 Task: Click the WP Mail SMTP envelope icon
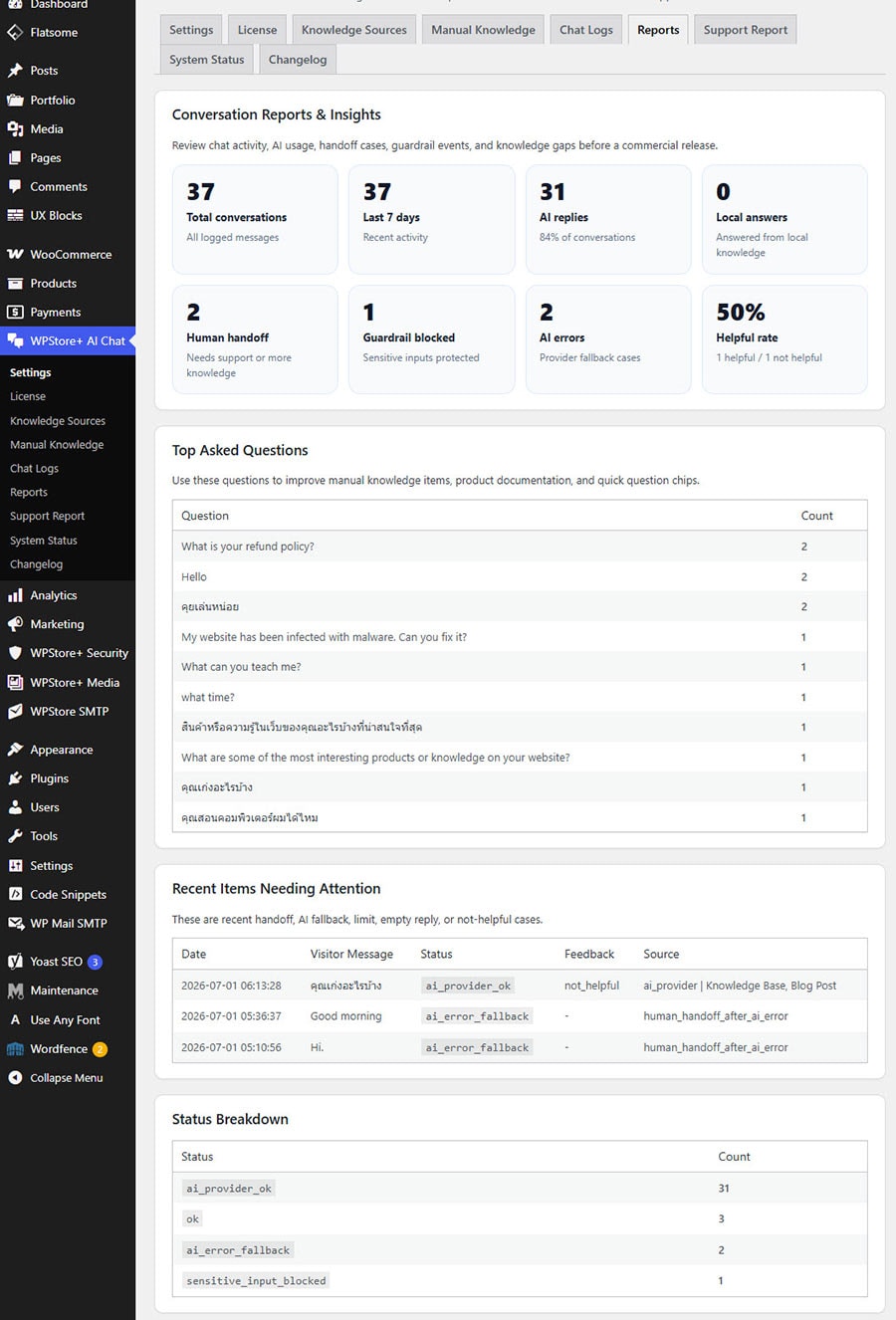(15, 925)
